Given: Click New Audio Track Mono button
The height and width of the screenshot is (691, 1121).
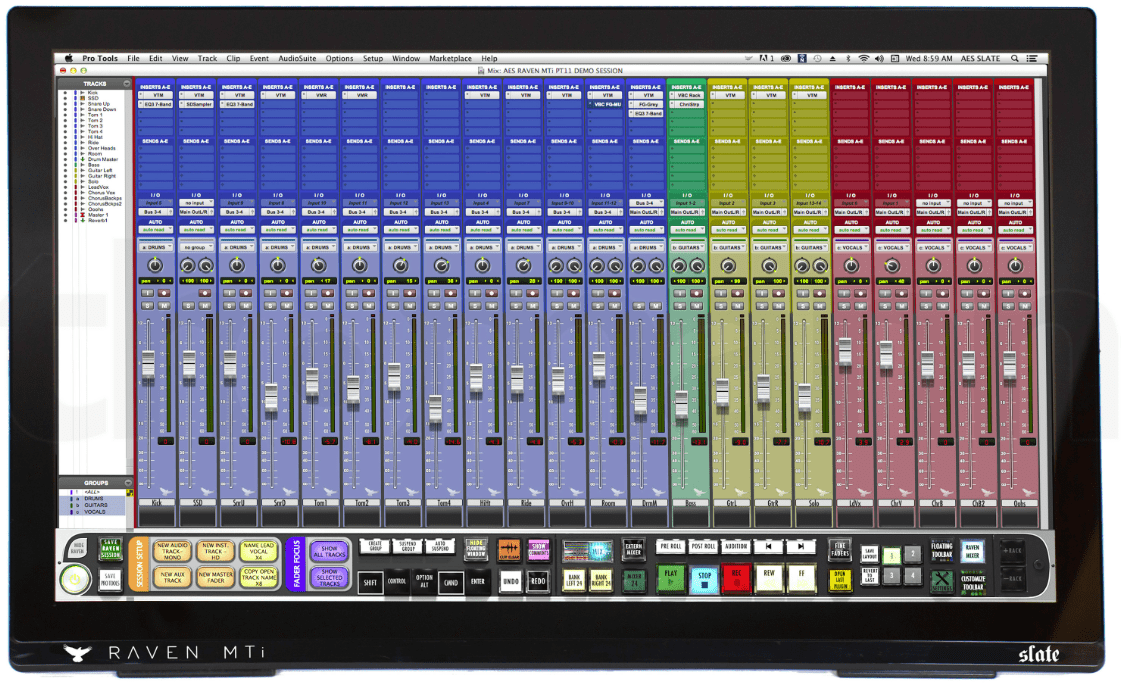Looking at the screenshot, I should (x=169, y=551).
